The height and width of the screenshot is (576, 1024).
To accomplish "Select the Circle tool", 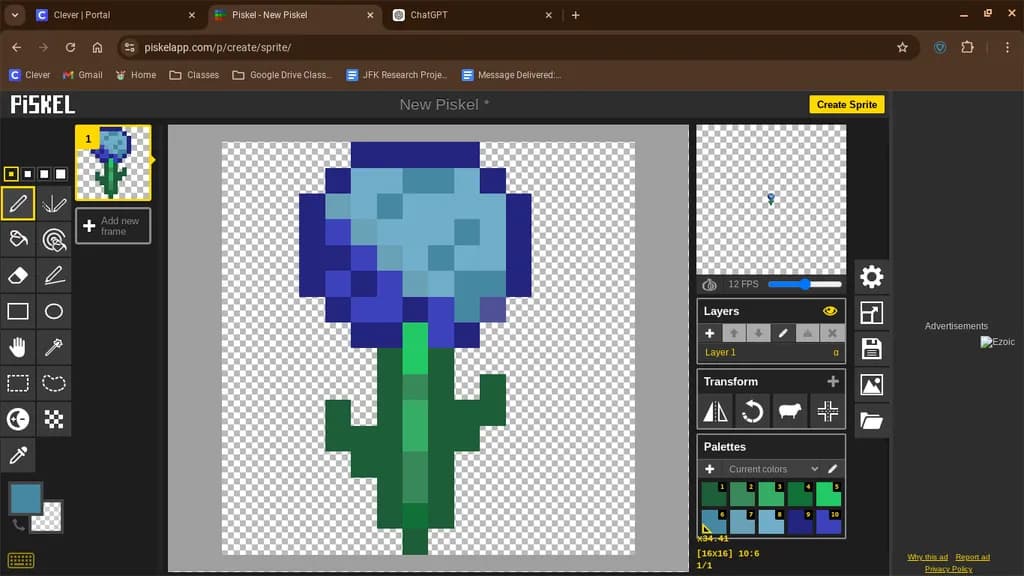I will 54,312.
